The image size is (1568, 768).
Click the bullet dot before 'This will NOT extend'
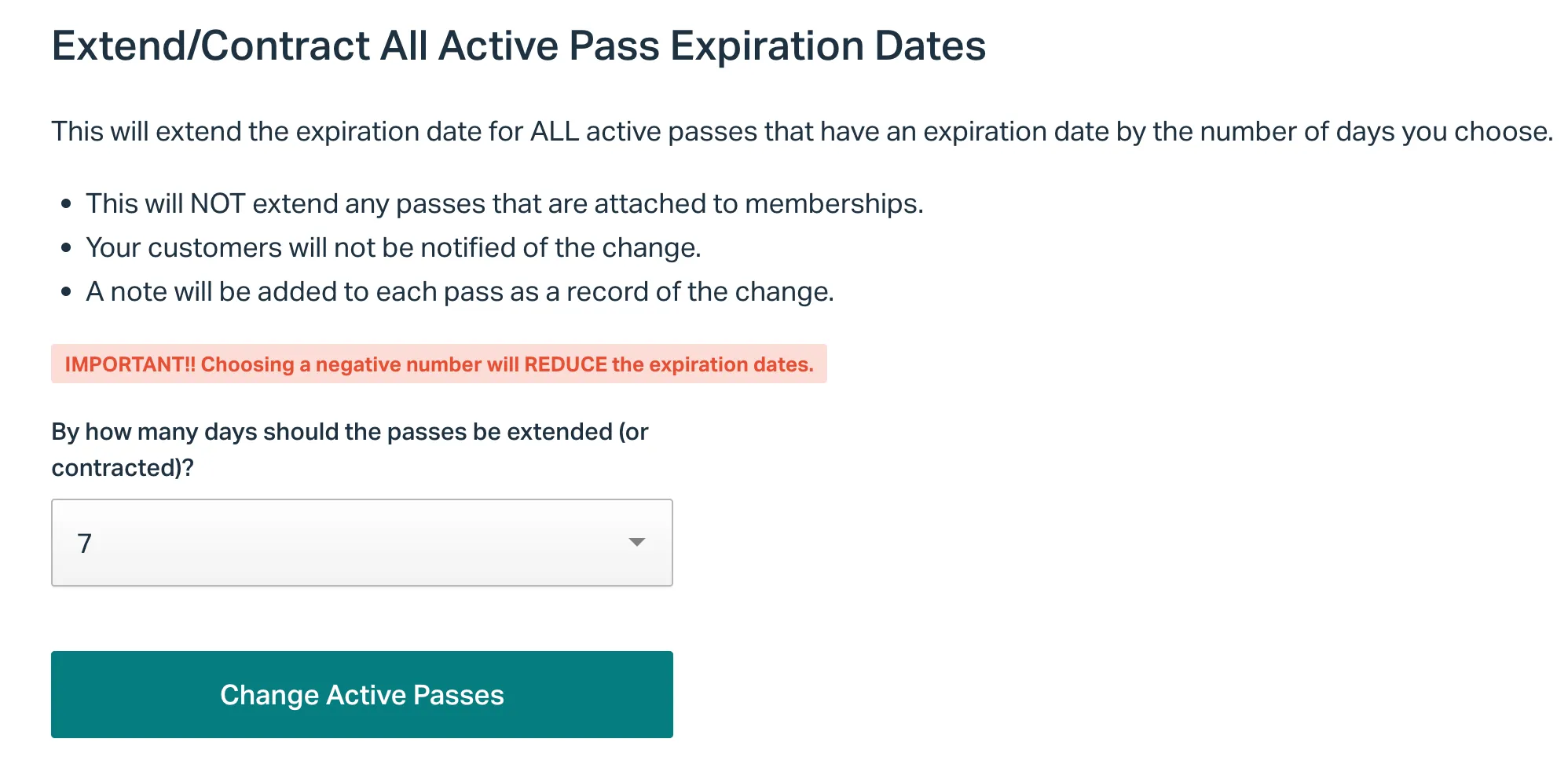(x=67, y=204)
